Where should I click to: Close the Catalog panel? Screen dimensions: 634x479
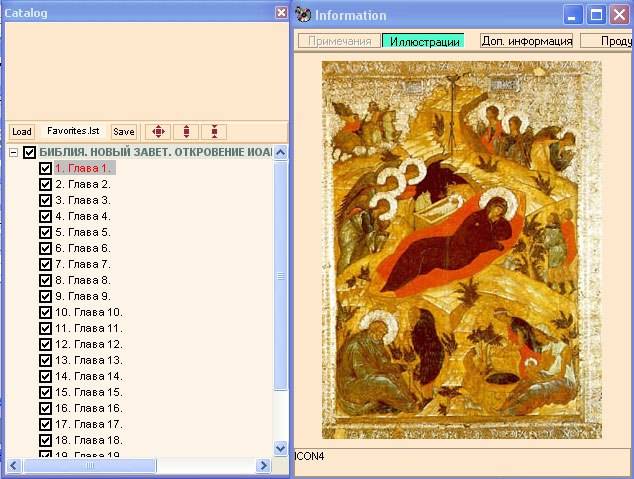[x=281, y=13]
